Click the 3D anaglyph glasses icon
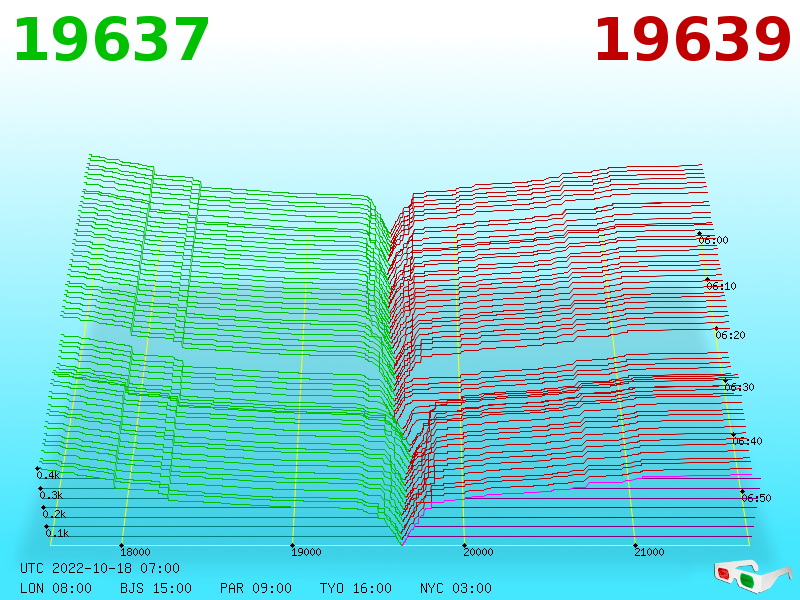 click(x=752, y=576)
